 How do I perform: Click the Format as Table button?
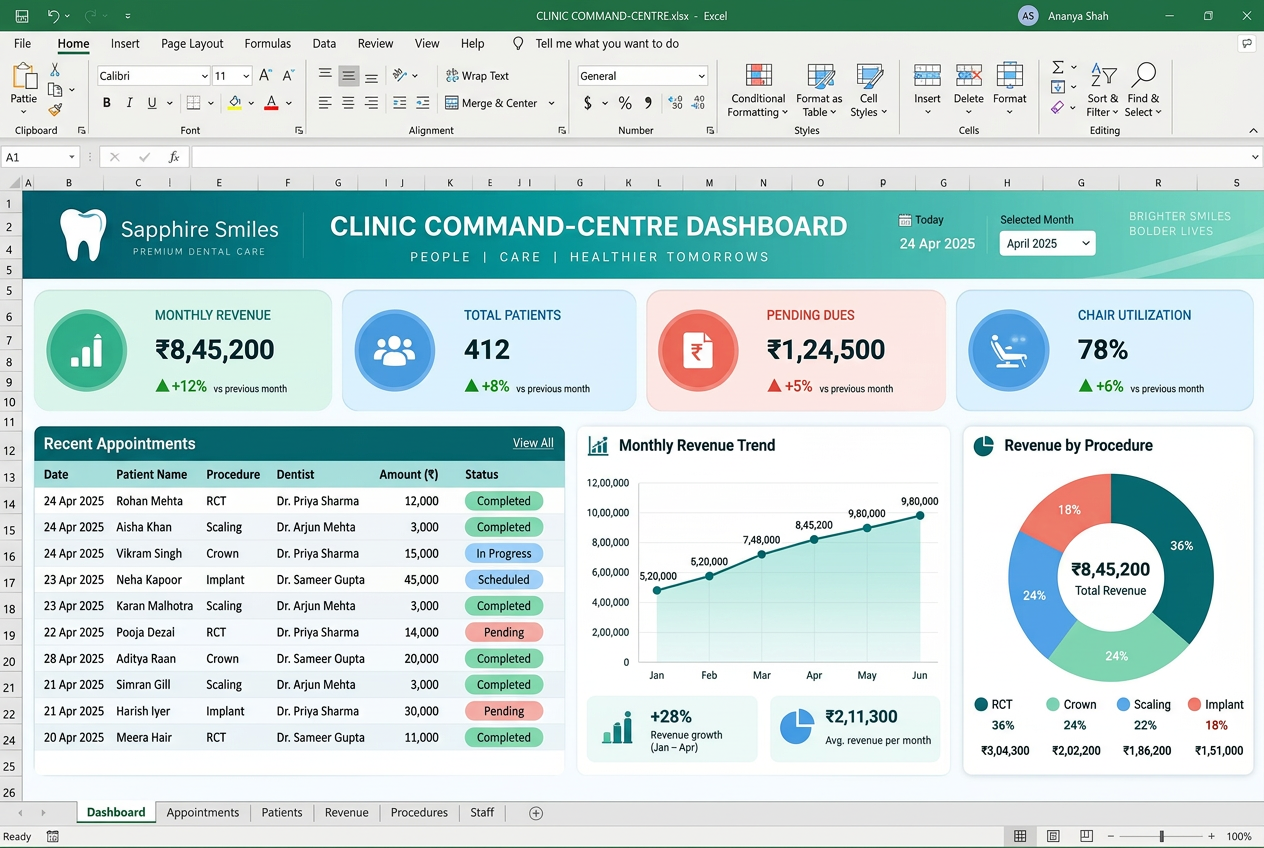click(x=819, y=90)
